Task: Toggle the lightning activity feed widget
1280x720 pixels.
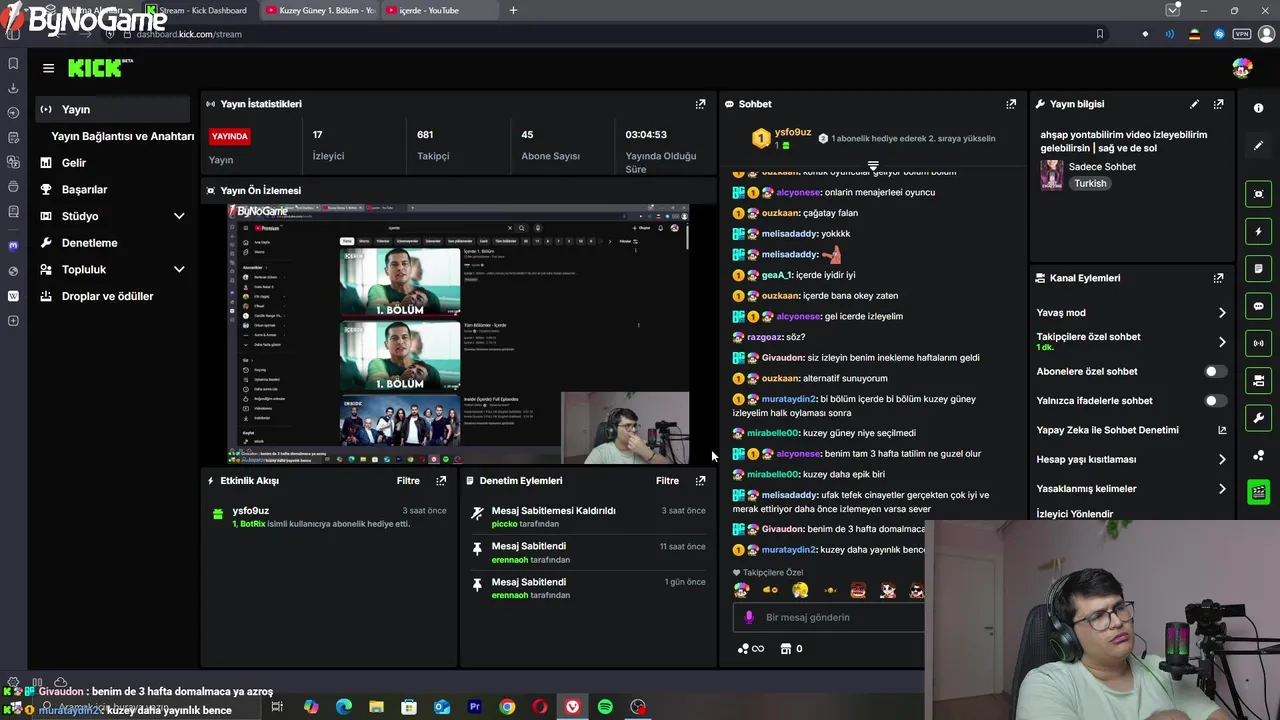Action: 1258,231
